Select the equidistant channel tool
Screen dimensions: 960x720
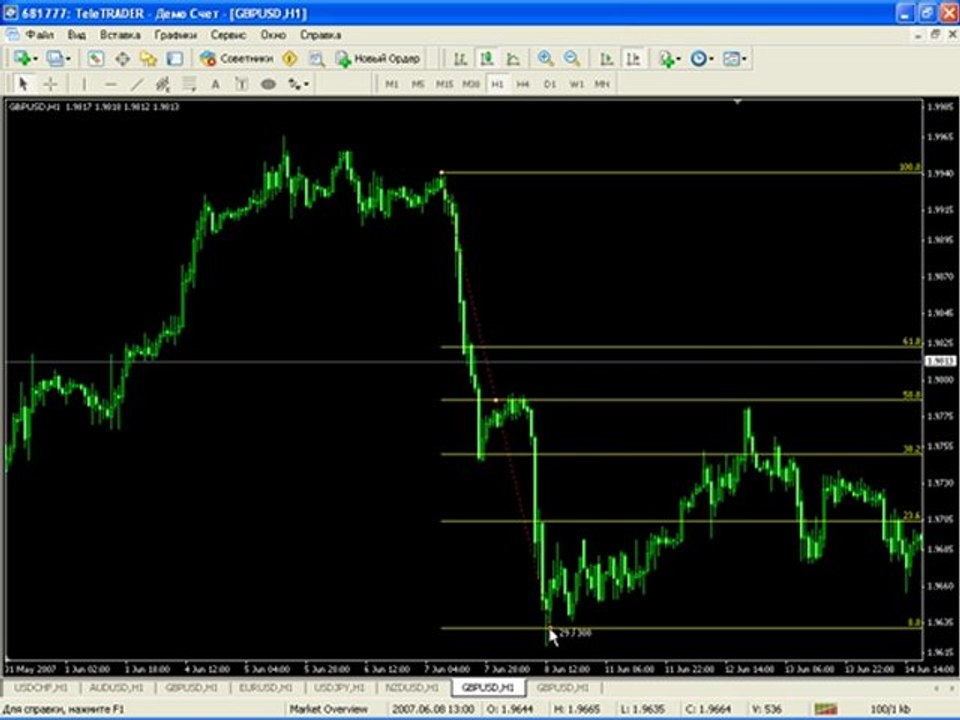(x=163, y=84)
